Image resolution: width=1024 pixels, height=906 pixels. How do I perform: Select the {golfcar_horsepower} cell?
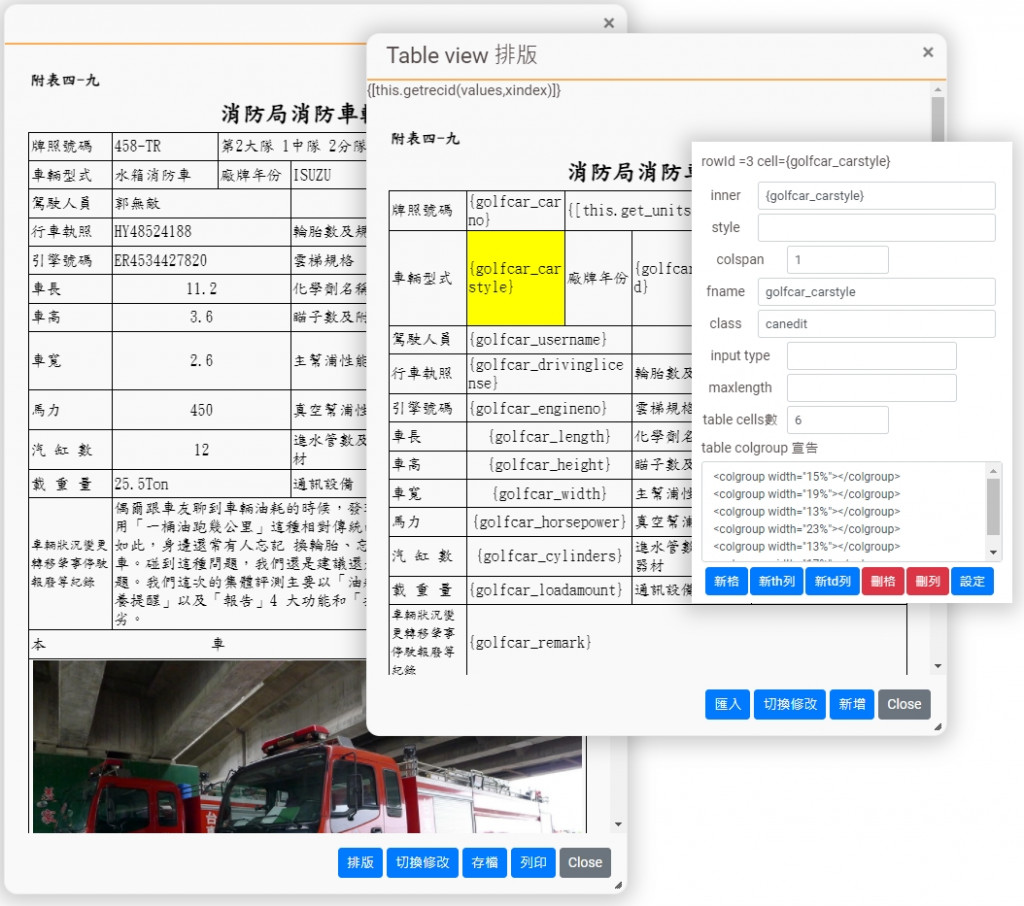click(x=549, y=522)
